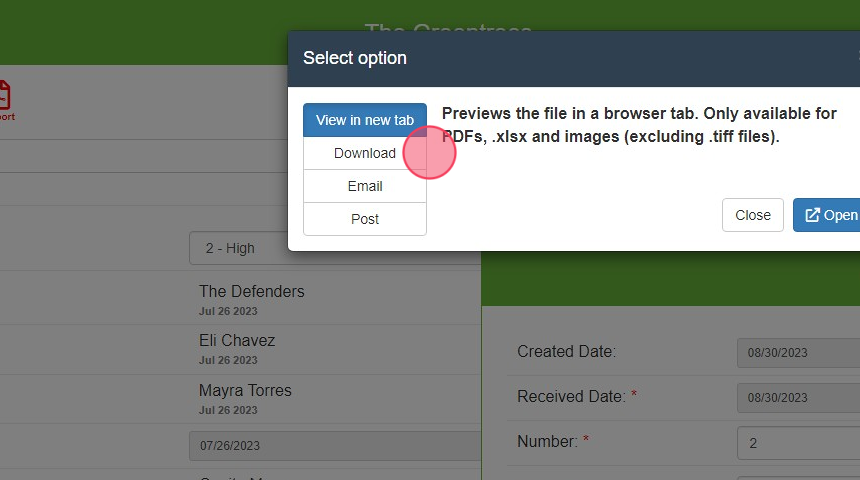Click the Eli Chavez entry
Viewport: 860px width, 480px height.
(x=237, y=340)
